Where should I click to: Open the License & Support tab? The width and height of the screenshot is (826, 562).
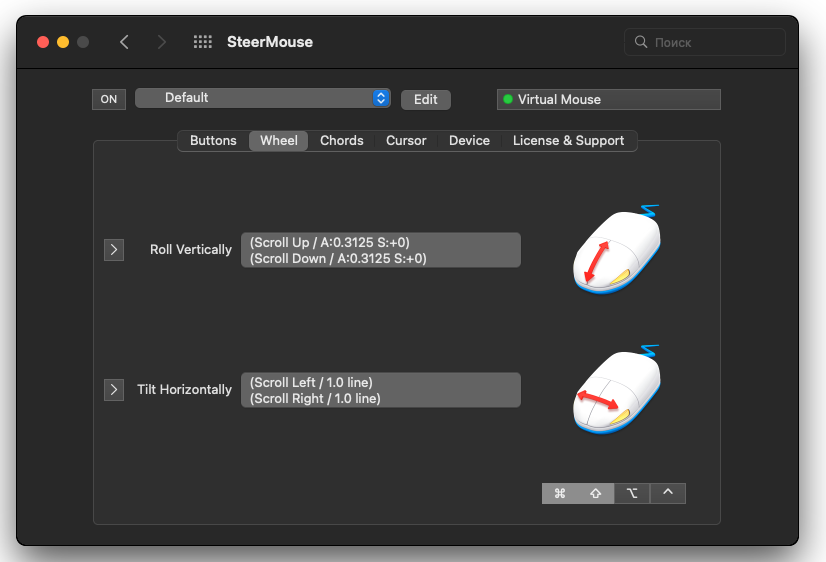[568, 141]
